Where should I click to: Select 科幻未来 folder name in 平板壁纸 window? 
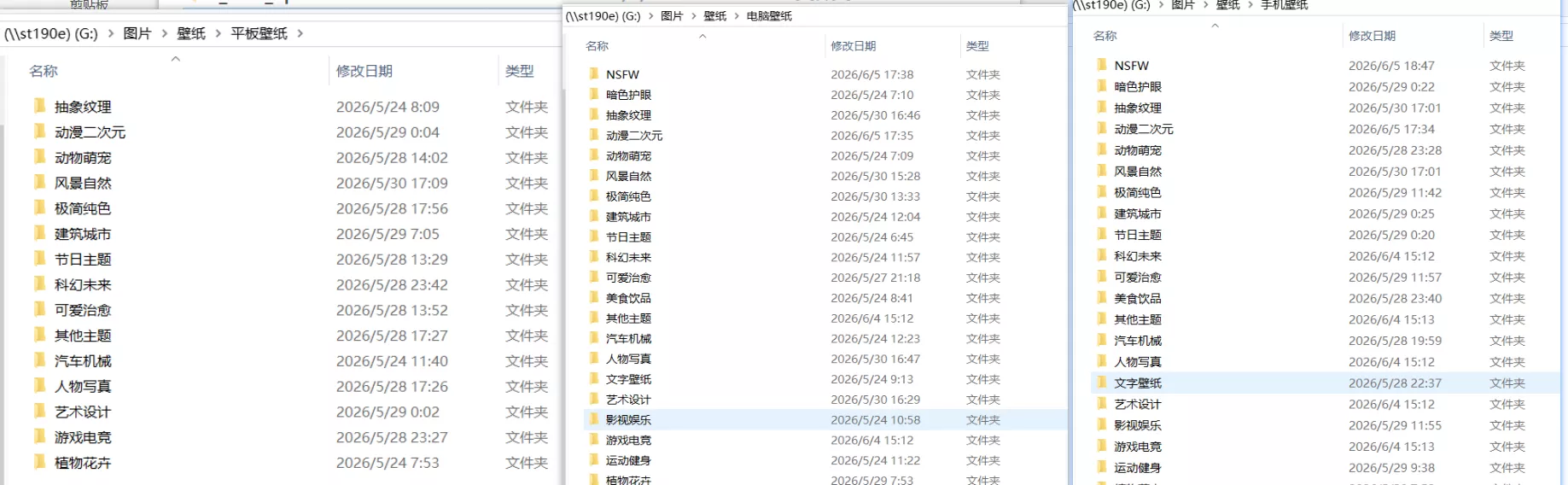pyautogui.click(x=83, y=284)
